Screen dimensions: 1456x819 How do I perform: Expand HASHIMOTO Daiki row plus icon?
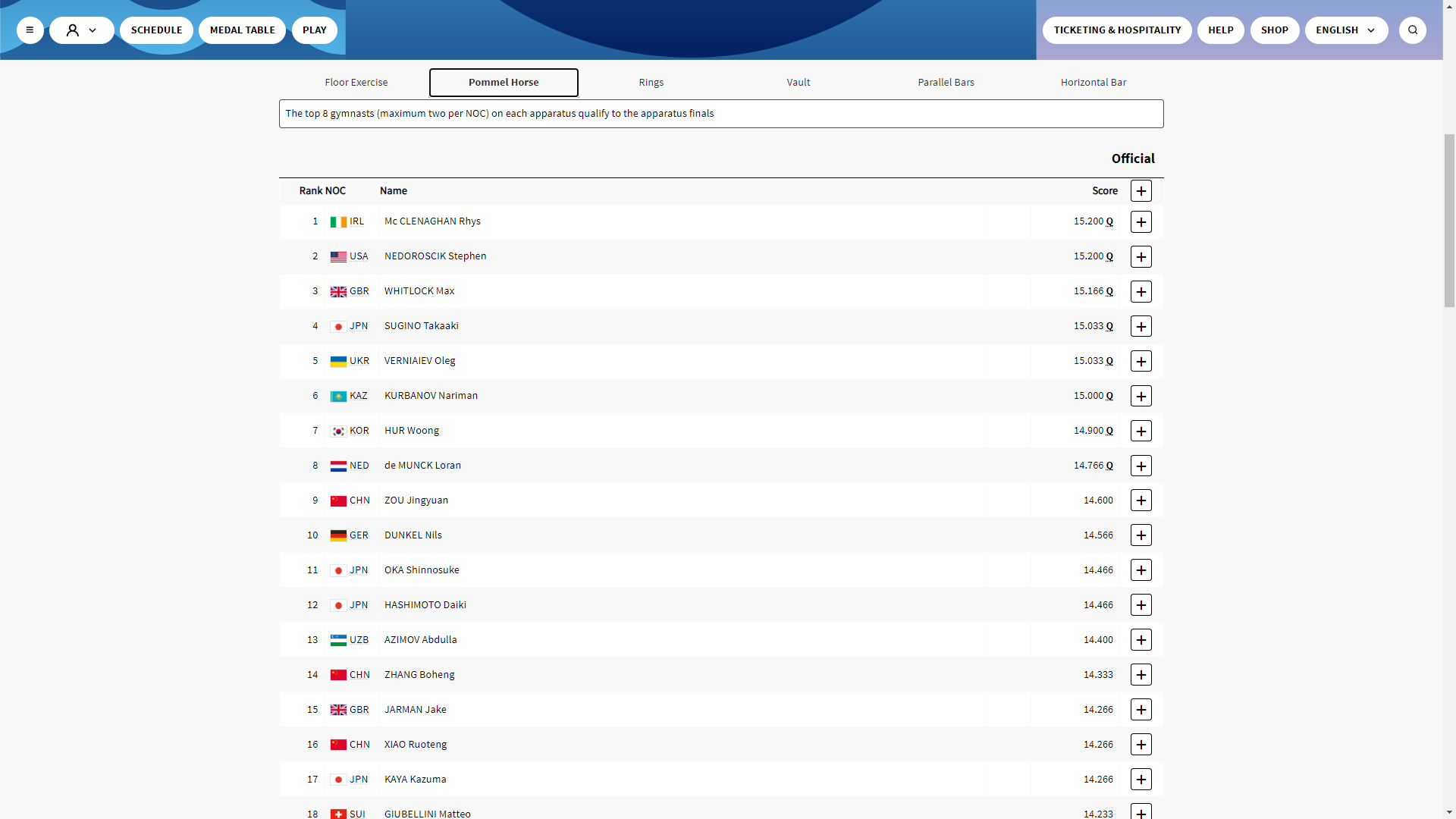[1141, 605]
